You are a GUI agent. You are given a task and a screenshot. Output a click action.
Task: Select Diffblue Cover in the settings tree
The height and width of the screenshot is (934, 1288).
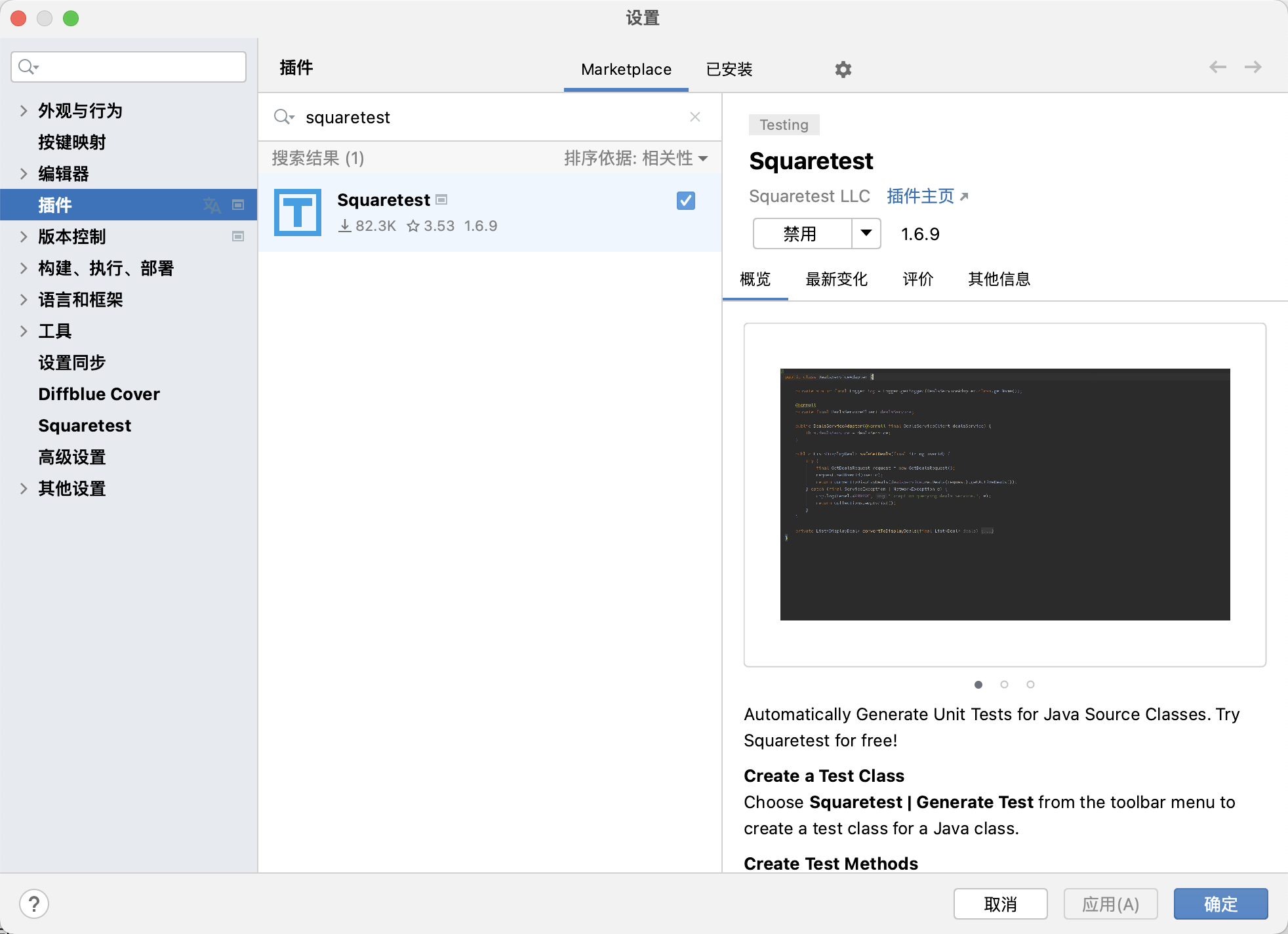point(129,394)
